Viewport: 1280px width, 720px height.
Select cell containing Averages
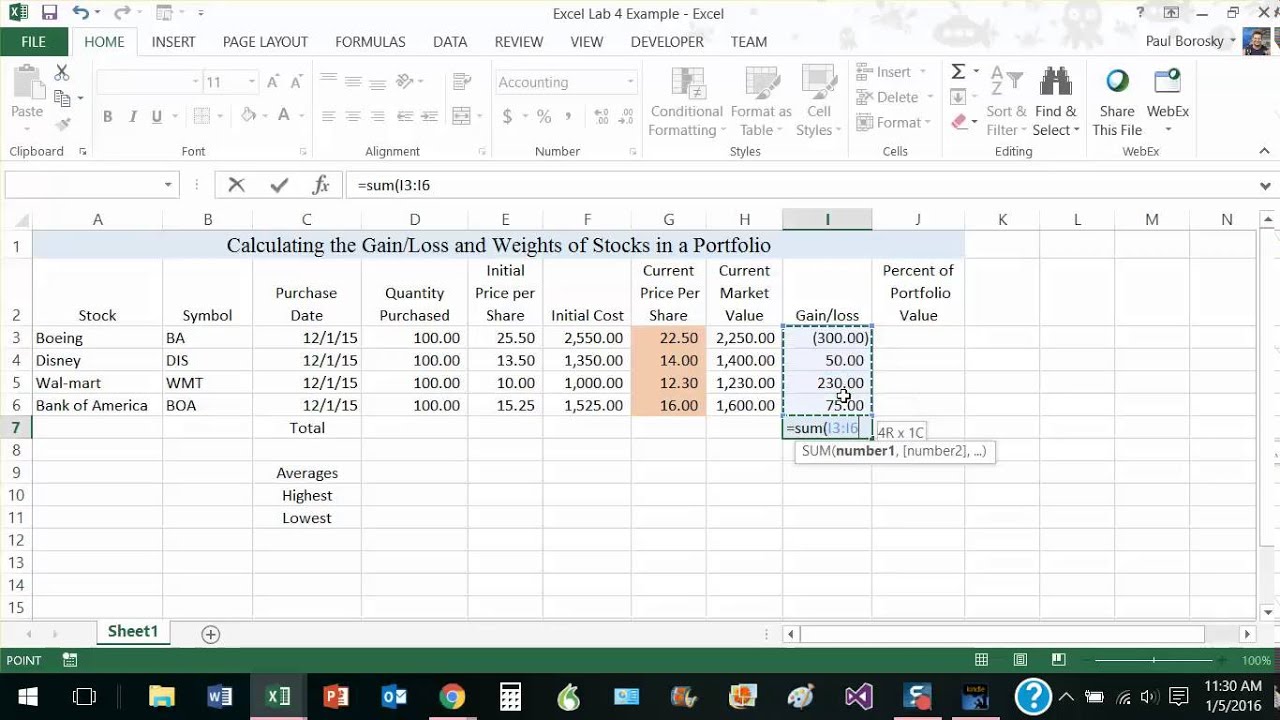click(307, 473)
